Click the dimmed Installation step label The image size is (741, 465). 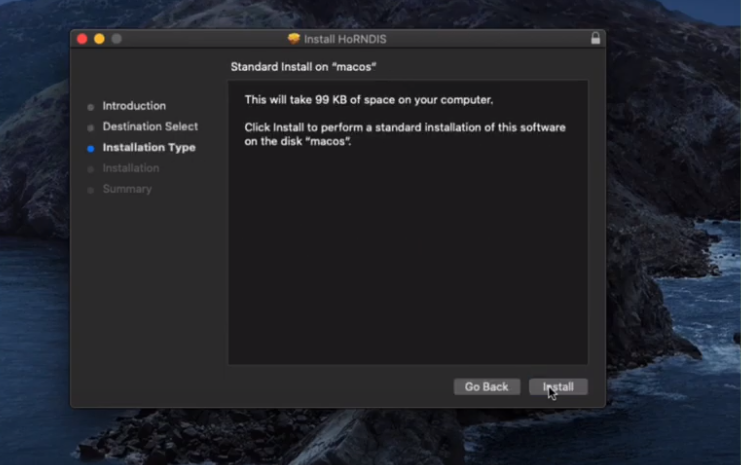[x=130, y=169]
